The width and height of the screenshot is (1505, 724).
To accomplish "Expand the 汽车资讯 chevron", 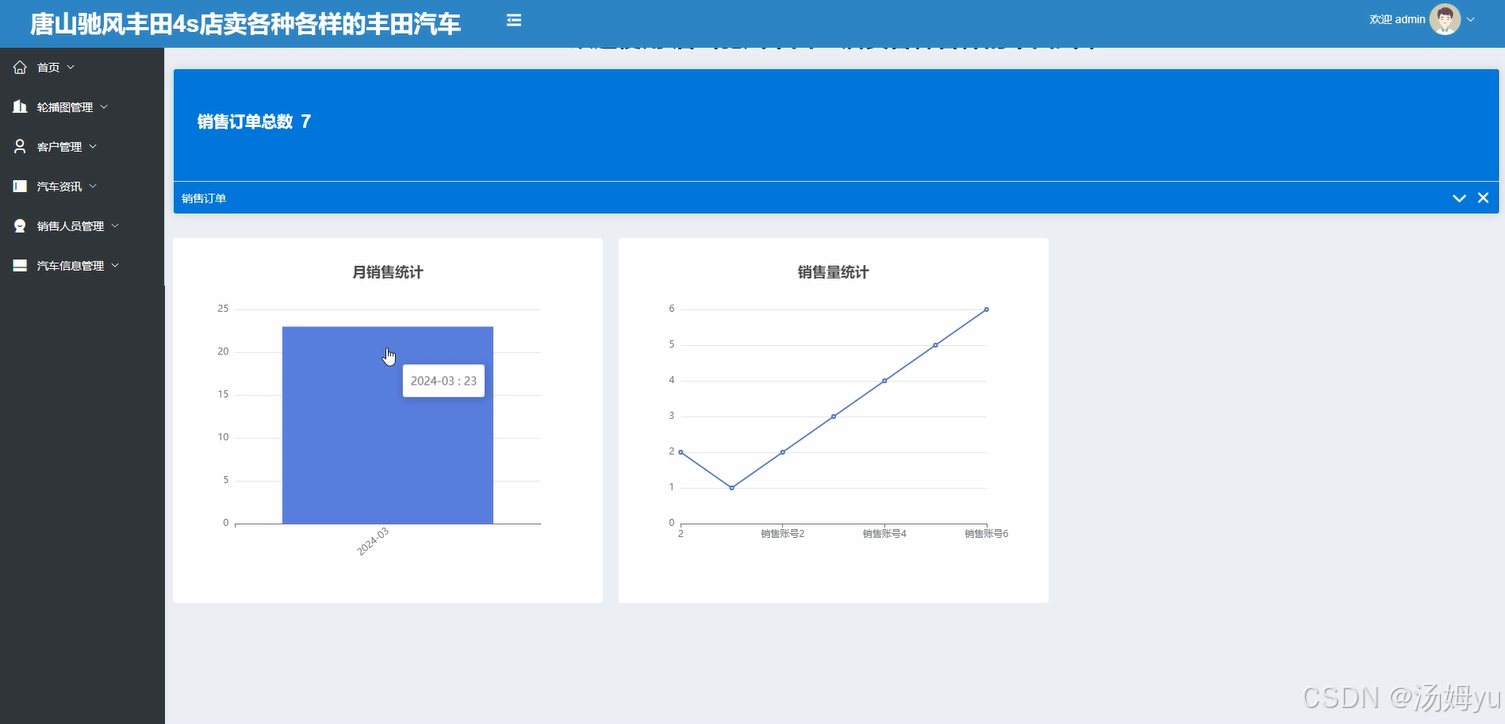I will point(93,186).
